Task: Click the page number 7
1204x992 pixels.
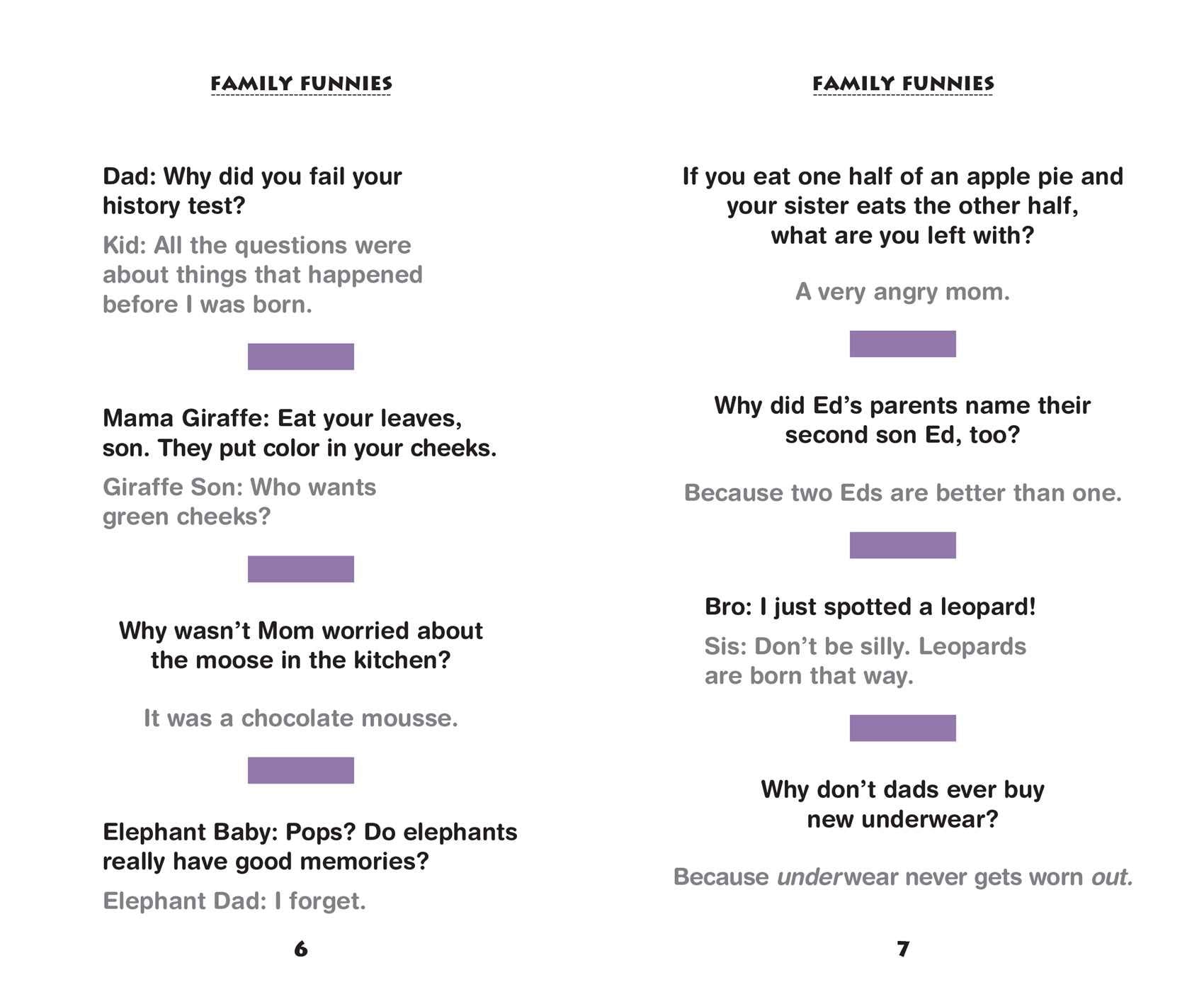Action: click(x=903, y=949)
